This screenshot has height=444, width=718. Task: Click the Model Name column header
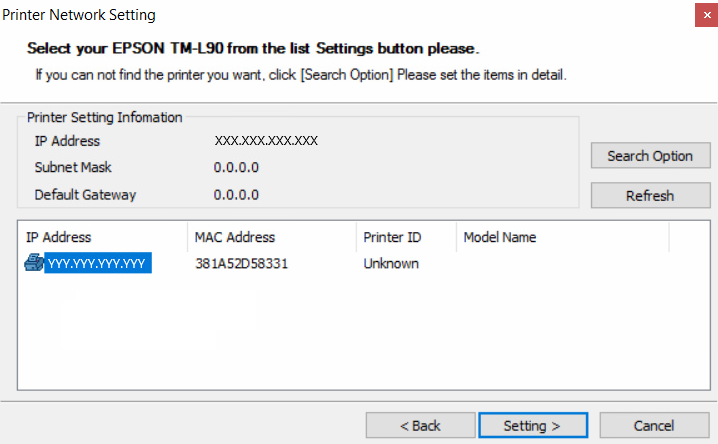pos(560,237)
